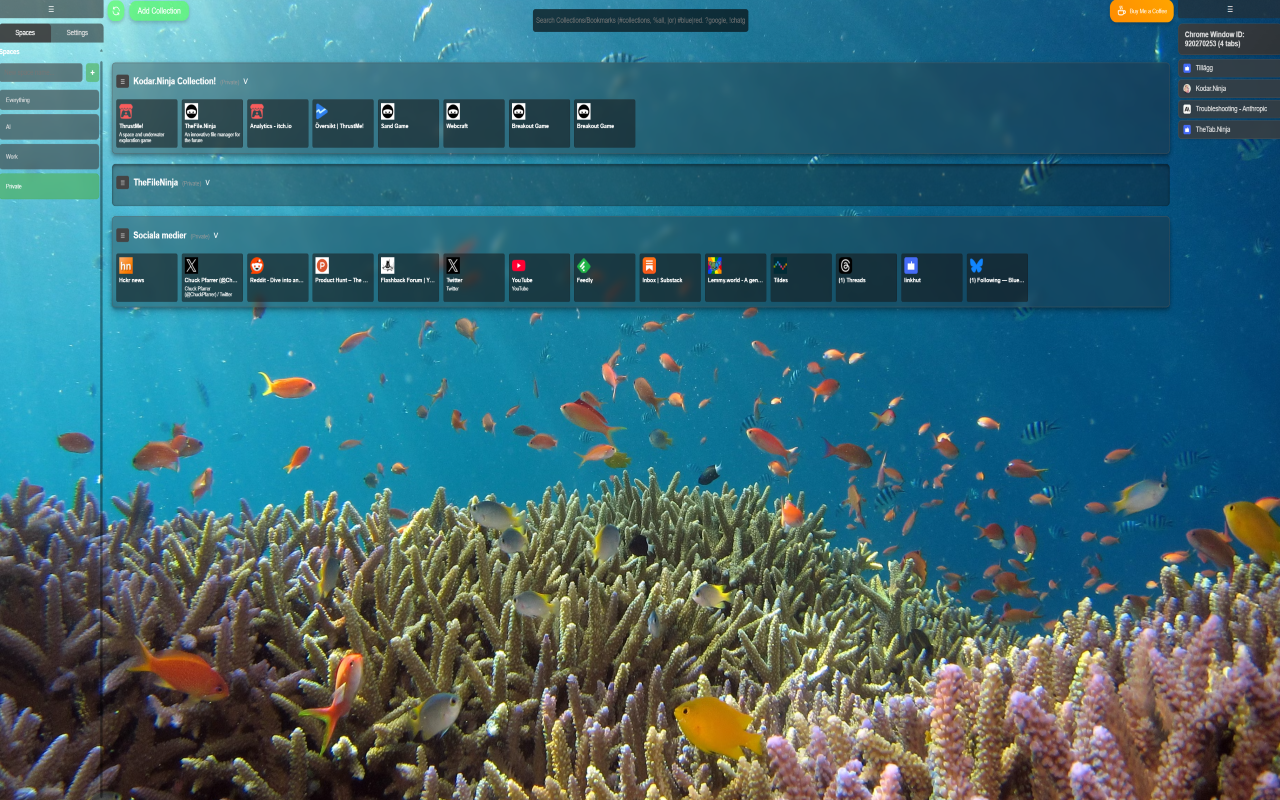Switch to the Spaces tab
Image resolution: width=1280 pixels, height=800 pixels.
coord(24,32)
